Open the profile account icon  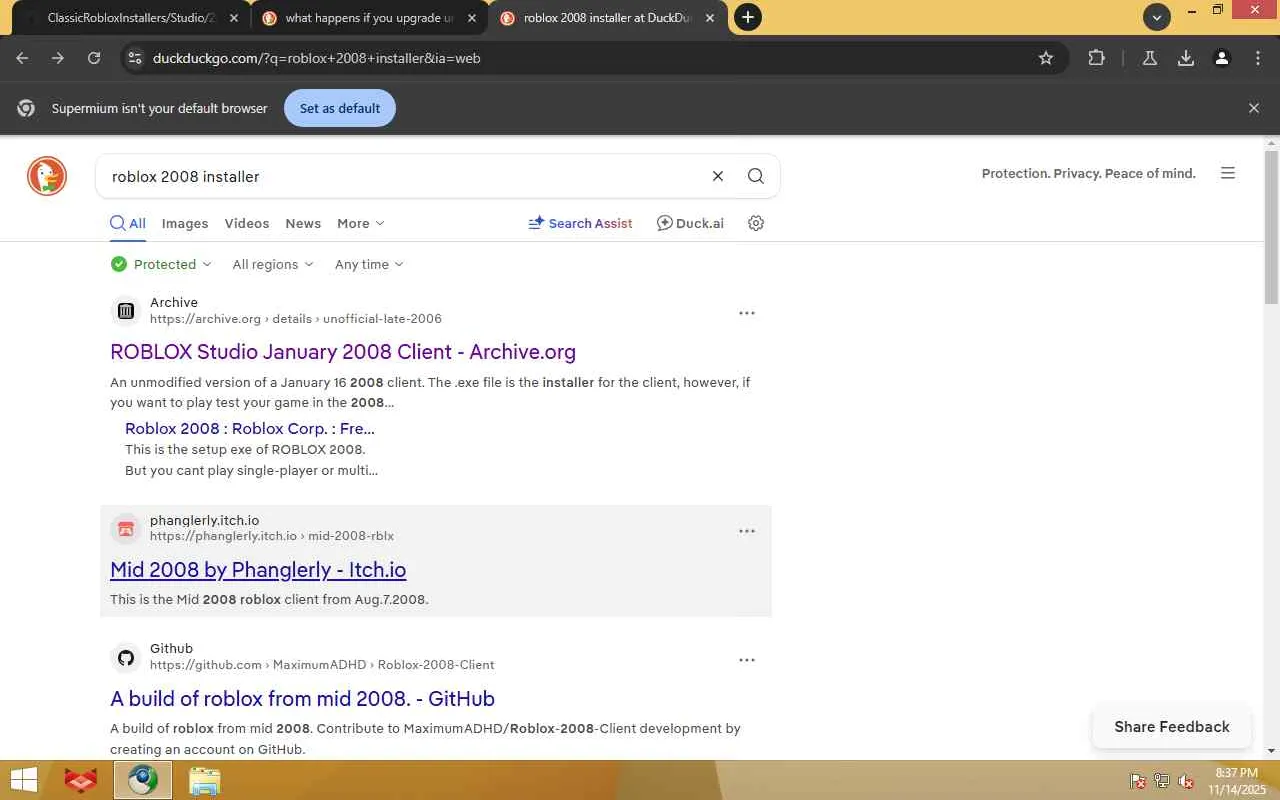[x=1222, y=58]
